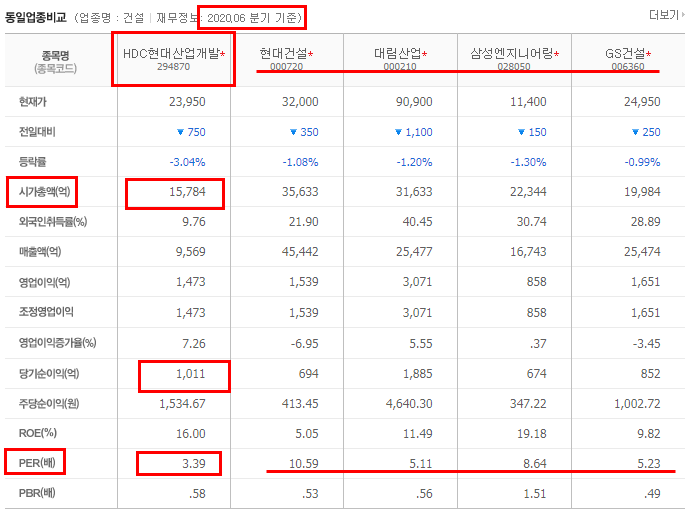This screenshot has height=512, width=689.
Task: Click PBR value 1.51
Action: click(x=535, y=494)
